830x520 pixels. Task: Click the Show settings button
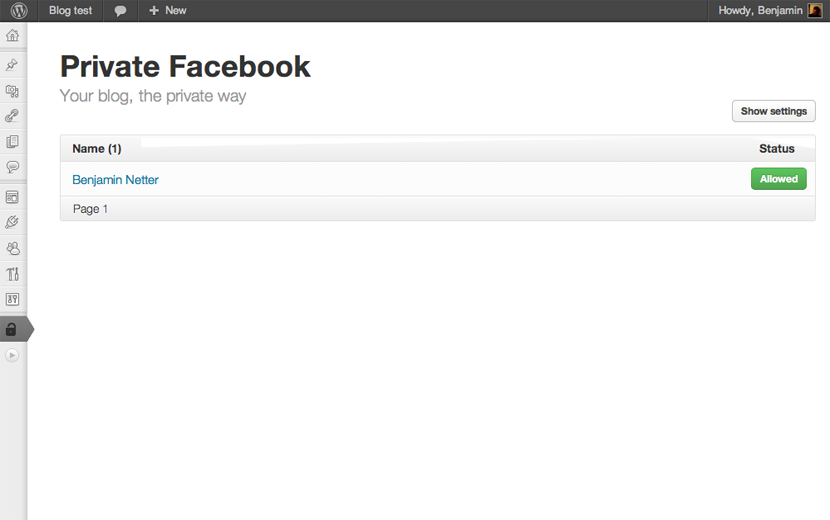point(773,111)
